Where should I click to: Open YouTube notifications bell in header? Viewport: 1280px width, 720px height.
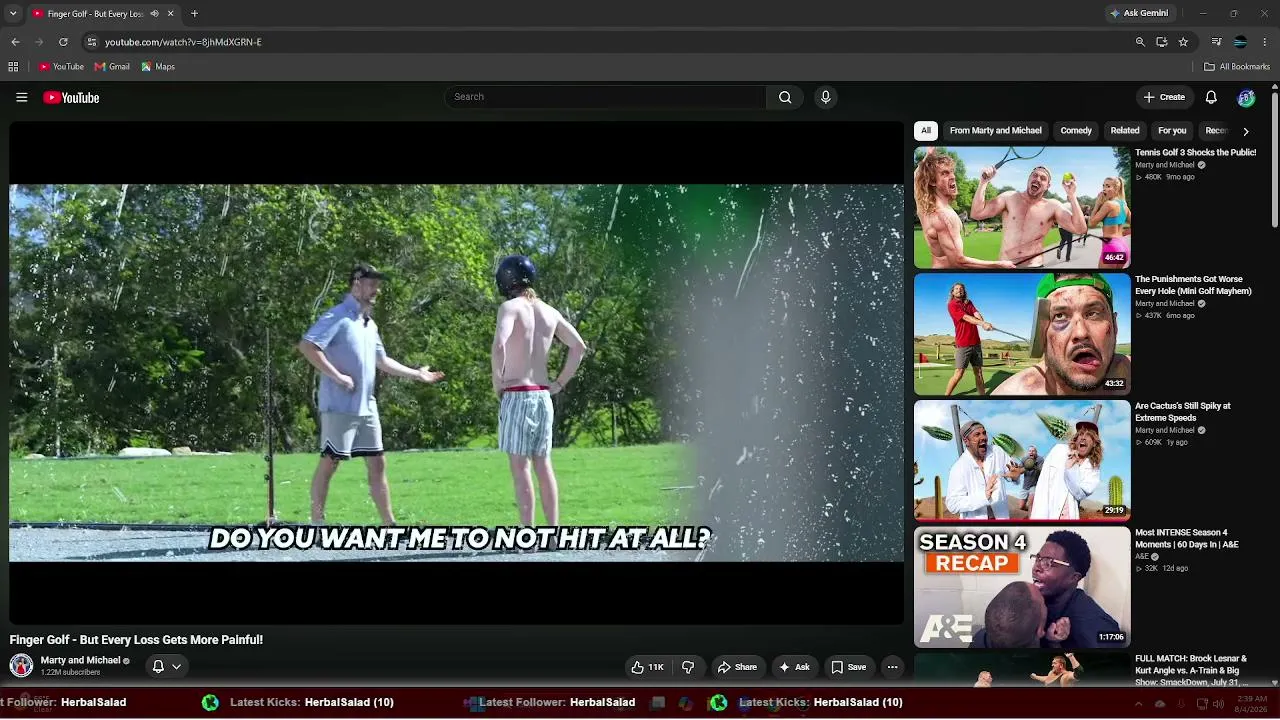pyautogui.click(x=1211, y=97)
